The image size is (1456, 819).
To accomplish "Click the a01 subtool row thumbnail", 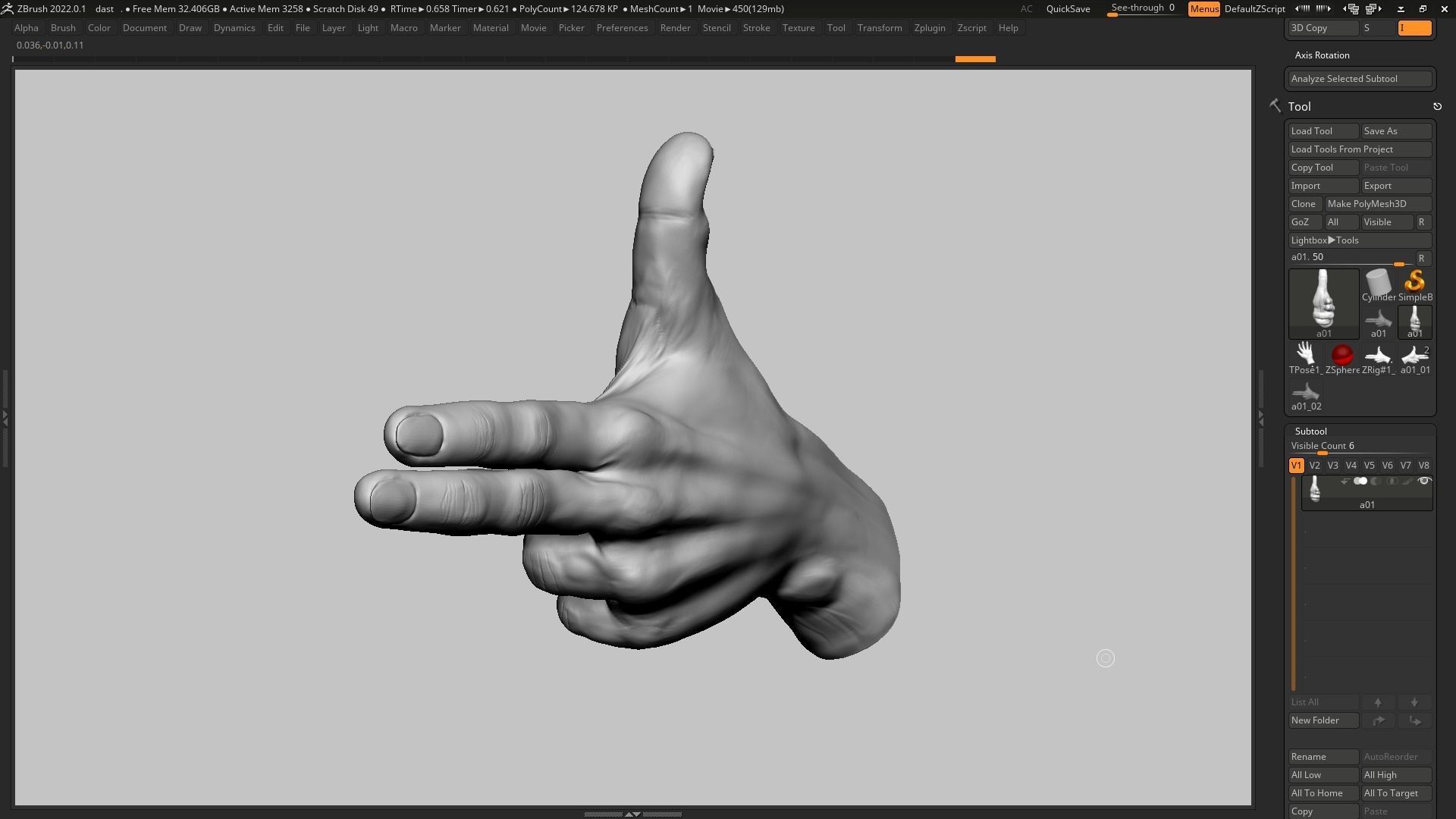I will (1315, 489).
